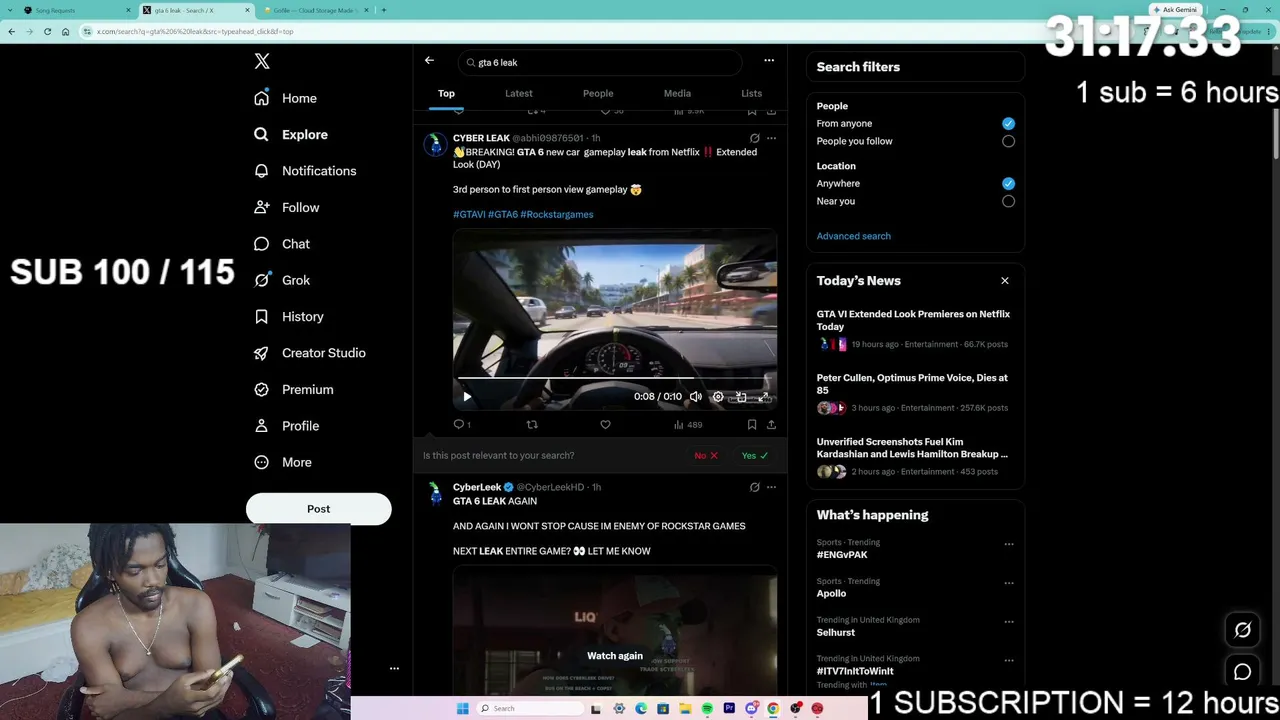Go to X home via logo

click(x=262, y=61)
